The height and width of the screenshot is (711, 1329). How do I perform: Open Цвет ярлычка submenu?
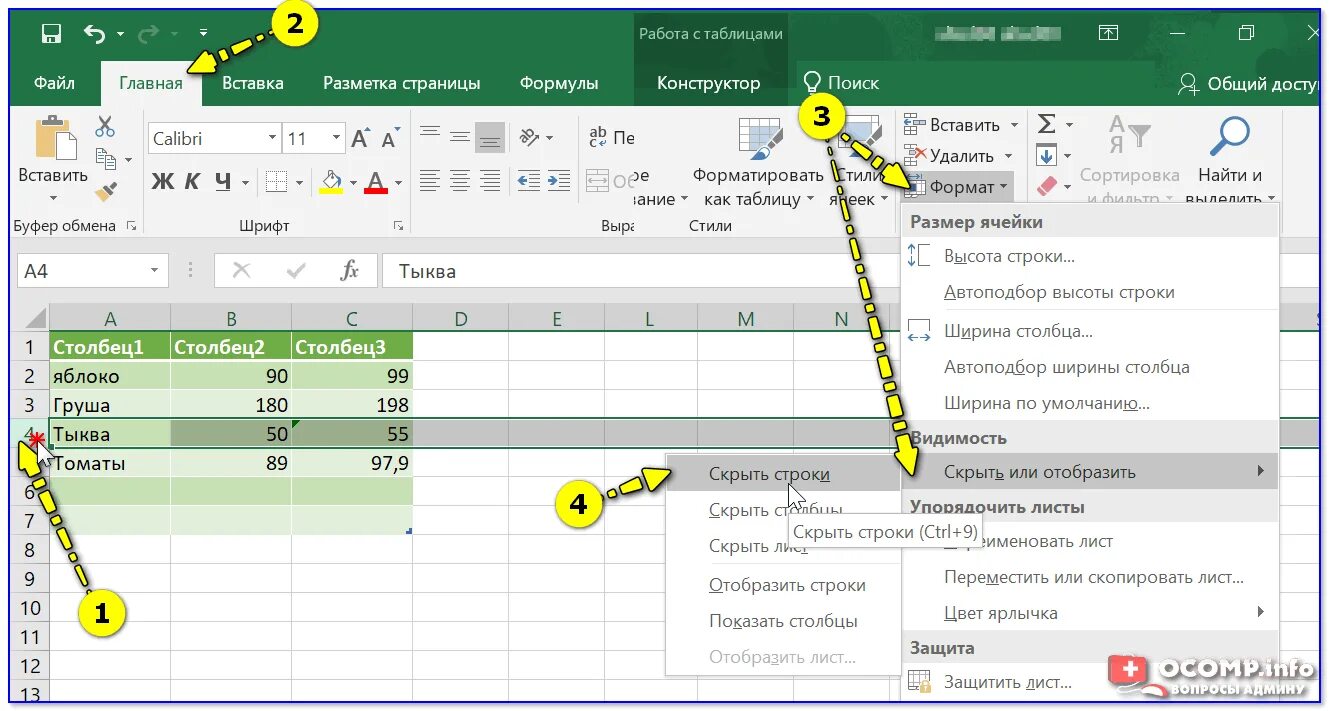coord(1089,613)
